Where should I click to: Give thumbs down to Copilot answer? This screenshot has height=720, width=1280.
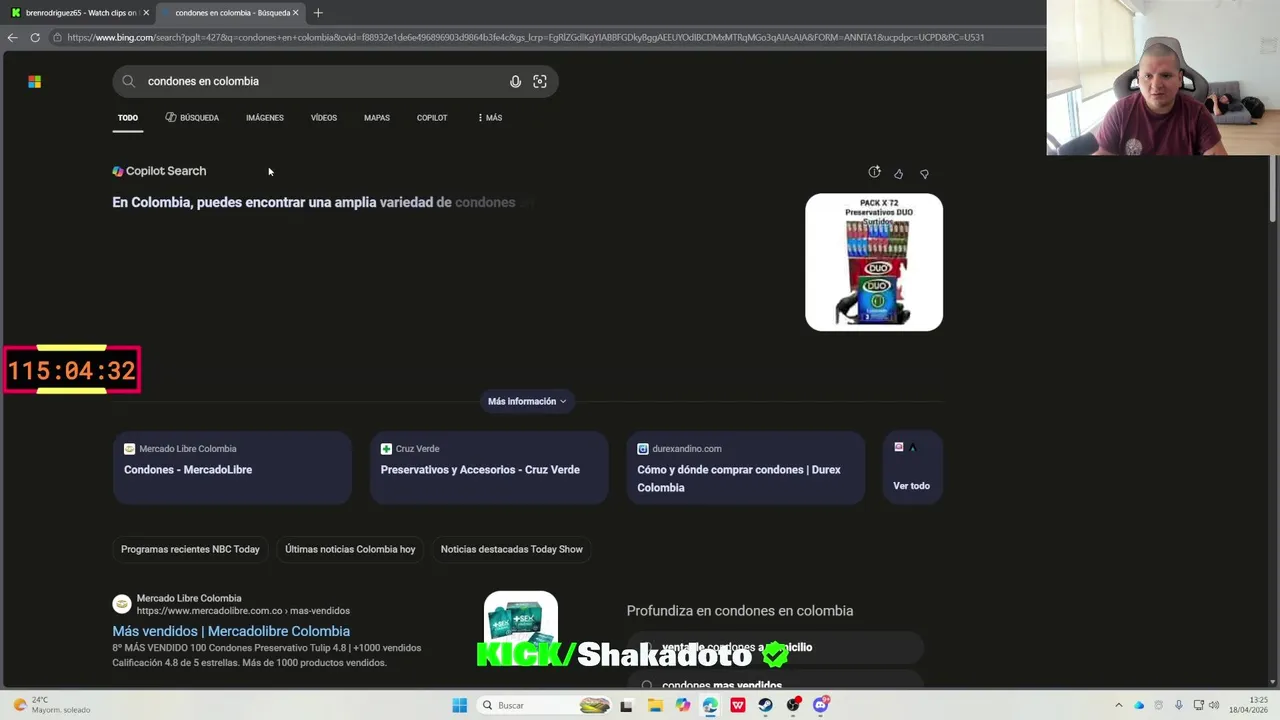(924, 174)
